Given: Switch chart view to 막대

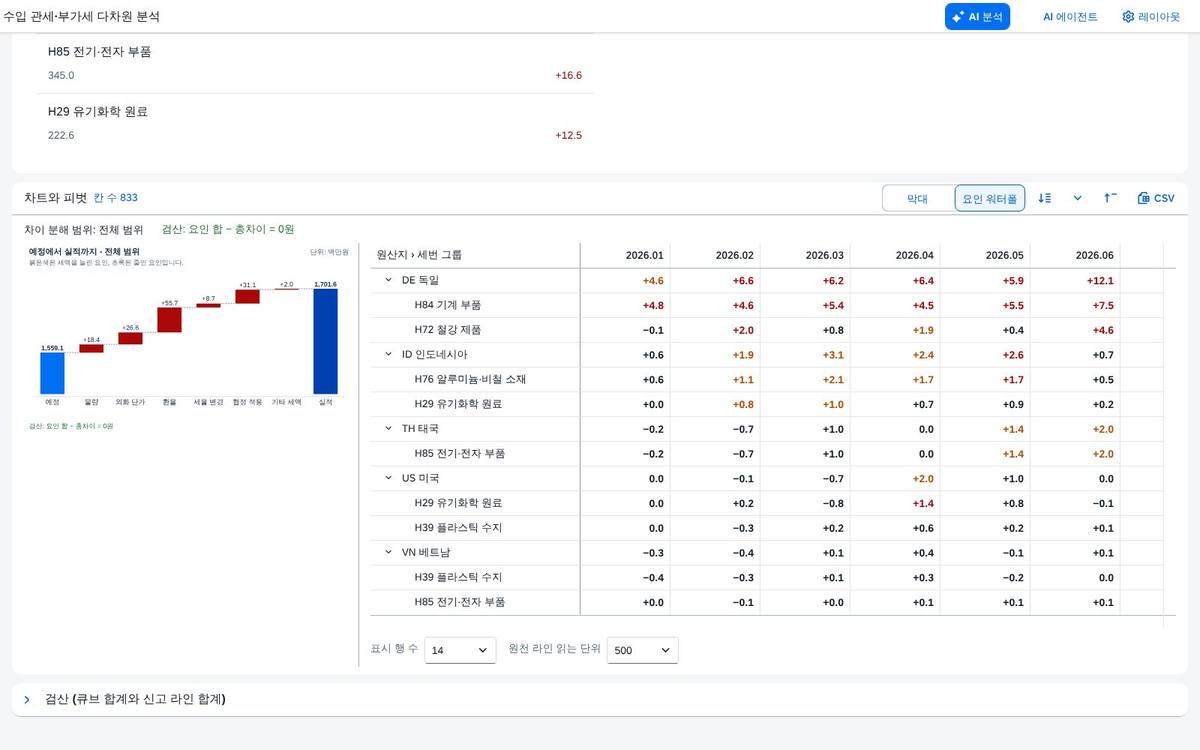Looking at the screenshot, I should (917, 199).
